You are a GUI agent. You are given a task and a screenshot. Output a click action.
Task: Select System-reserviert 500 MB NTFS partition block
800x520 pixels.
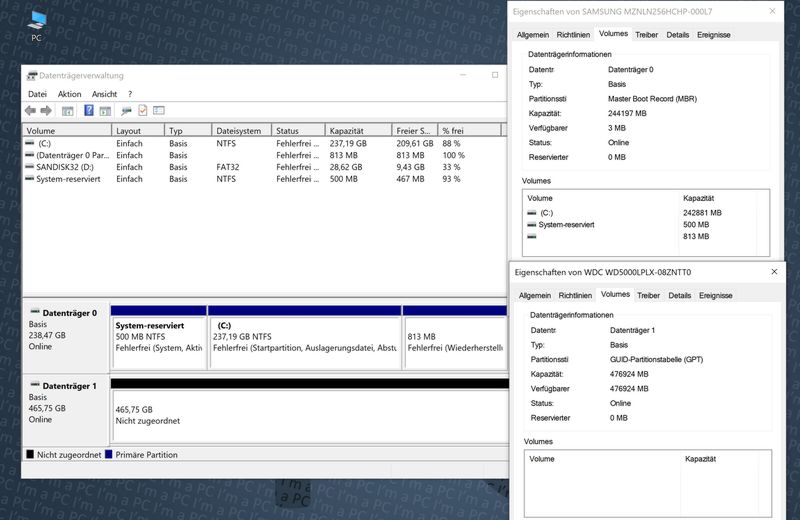tap(159, 337)
